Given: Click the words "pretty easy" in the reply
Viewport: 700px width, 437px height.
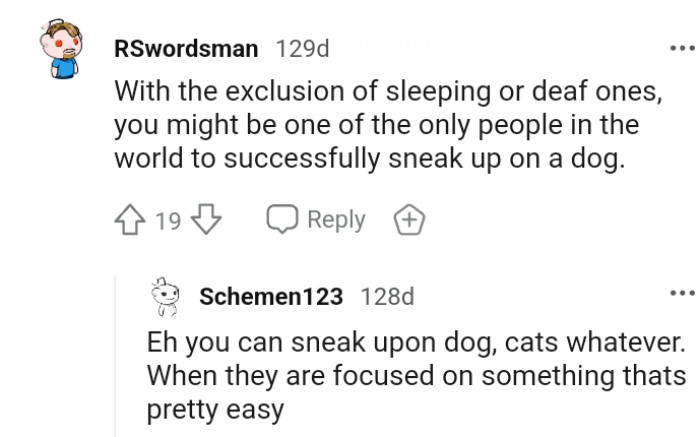Looking at the screenshot, I should point(215,410).
